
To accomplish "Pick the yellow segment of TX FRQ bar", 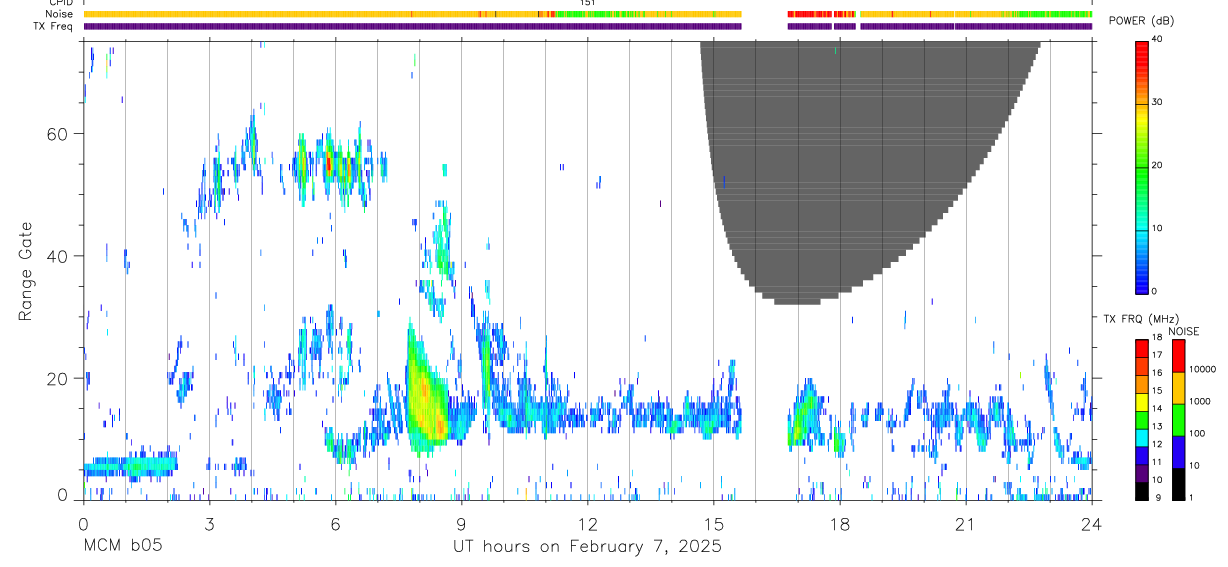I will [x=1142, y=402].
